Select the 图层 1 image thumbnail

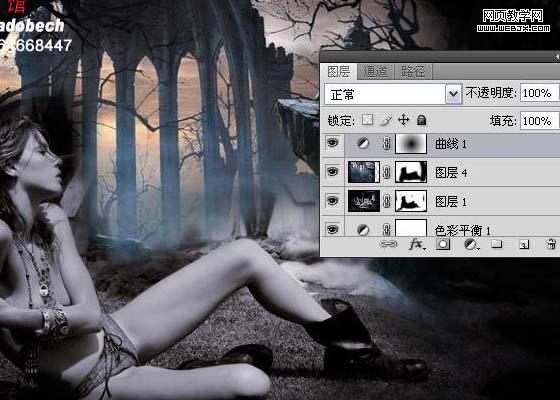click(364, 201)
